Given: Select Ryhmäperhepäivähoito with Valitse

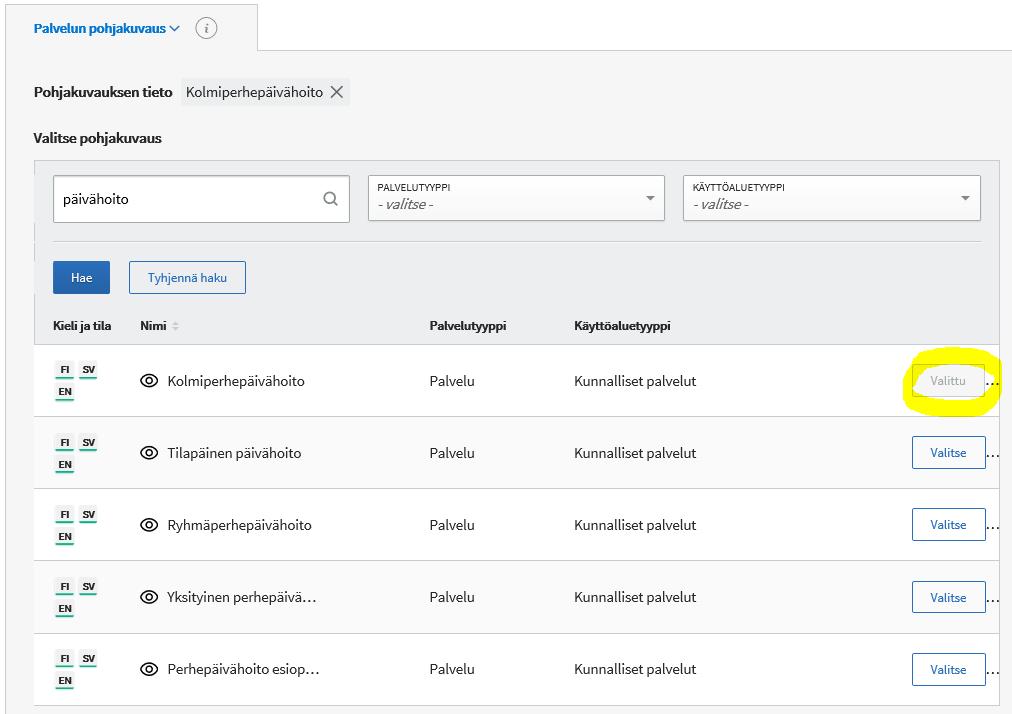Looking at the screenshot, I should click(948, 525).
